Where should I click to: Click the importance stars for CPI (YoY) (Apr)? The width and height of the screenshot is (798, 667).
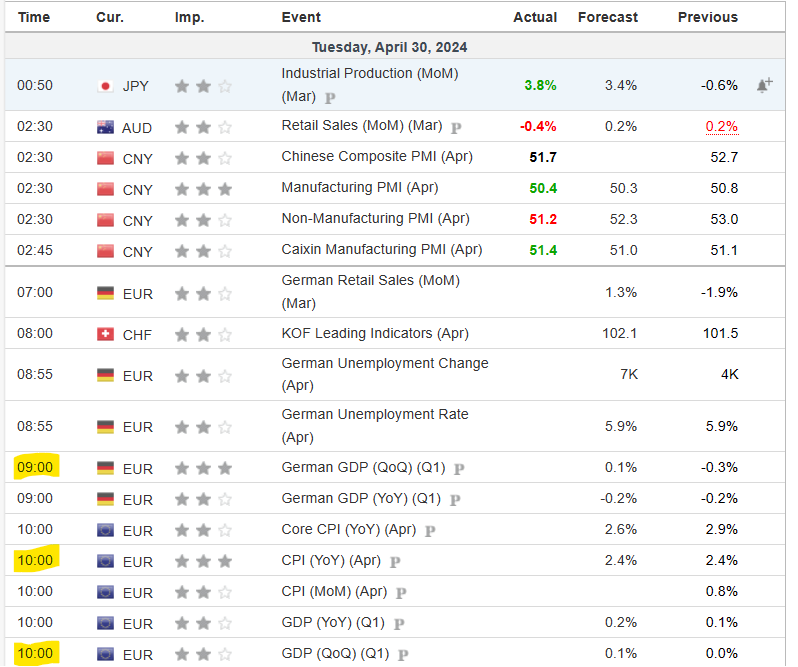[x=203, y=562]
